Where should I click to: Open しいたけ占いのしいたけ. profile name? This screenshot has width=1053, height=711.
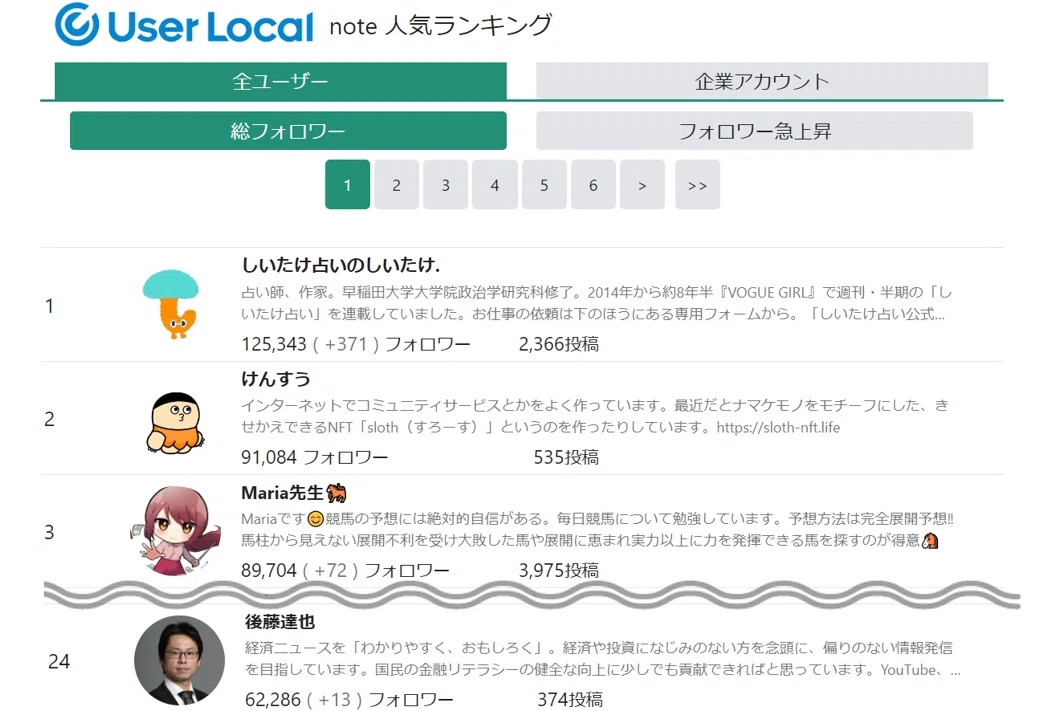[x=341, y=265]
